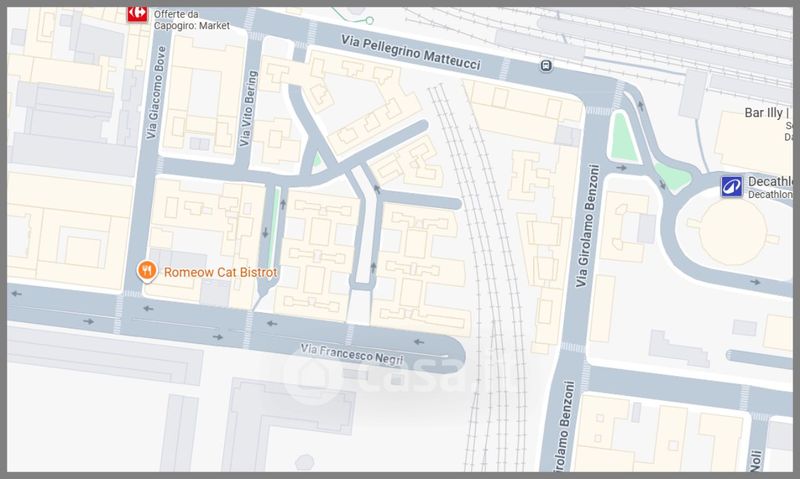
Task: Open the Romeow Cat Bistrot place label
Action: pos(220,271)
